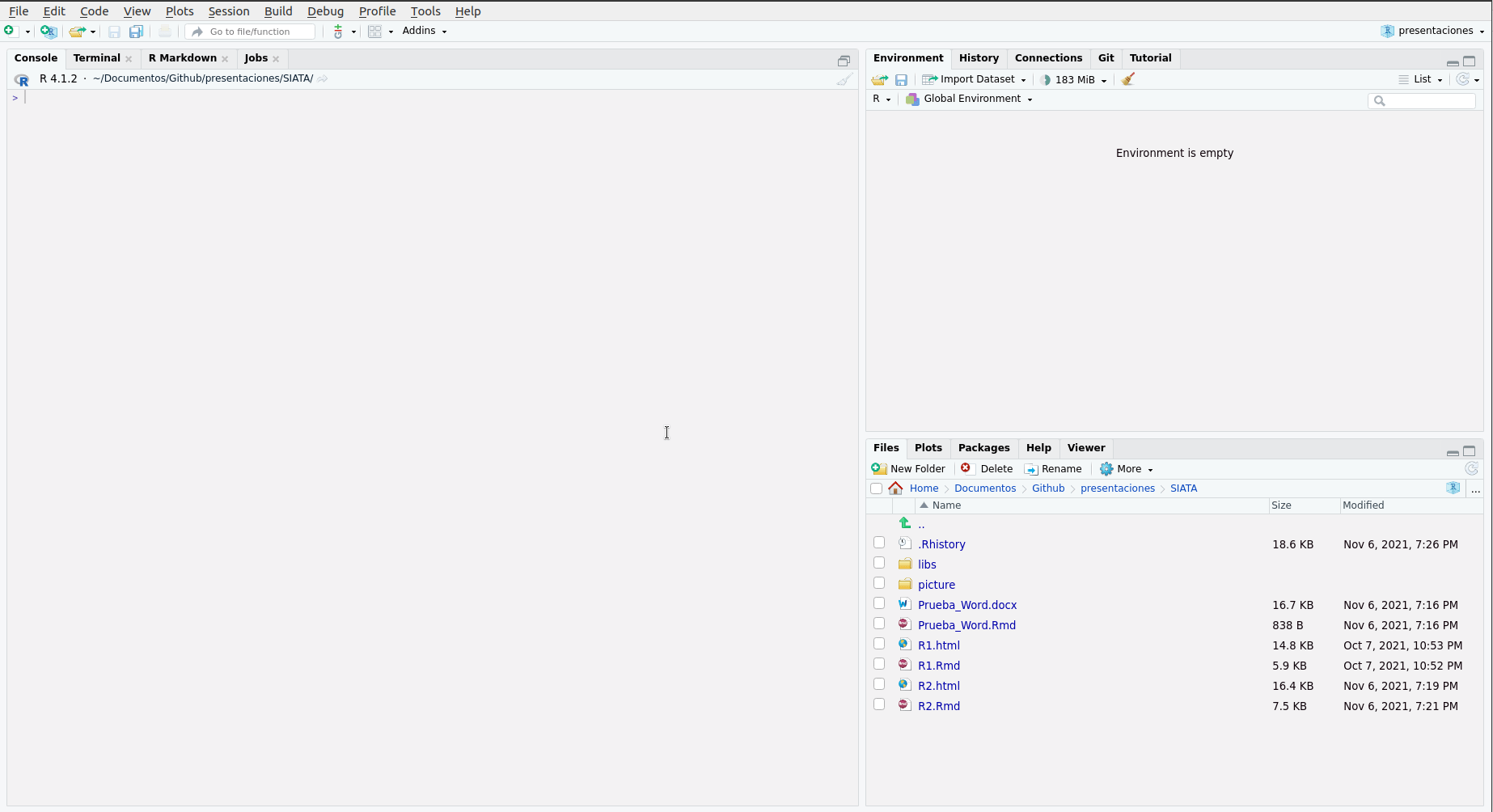This screenshot has width=1493, height=812.
Task: Switch to the History tab
Action: point(979,58)
